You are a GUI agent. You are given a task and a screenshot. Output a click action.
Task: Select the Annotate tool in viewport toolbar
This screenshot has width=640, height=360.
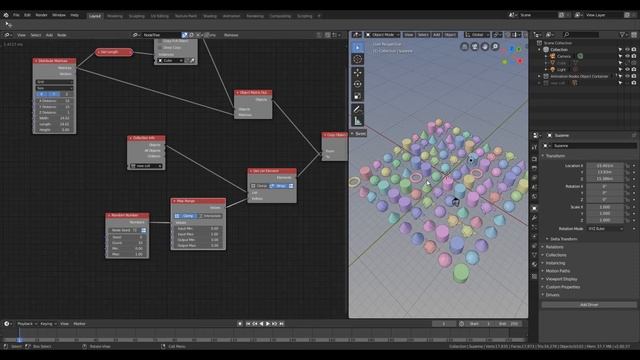click(x=358, y=109)
